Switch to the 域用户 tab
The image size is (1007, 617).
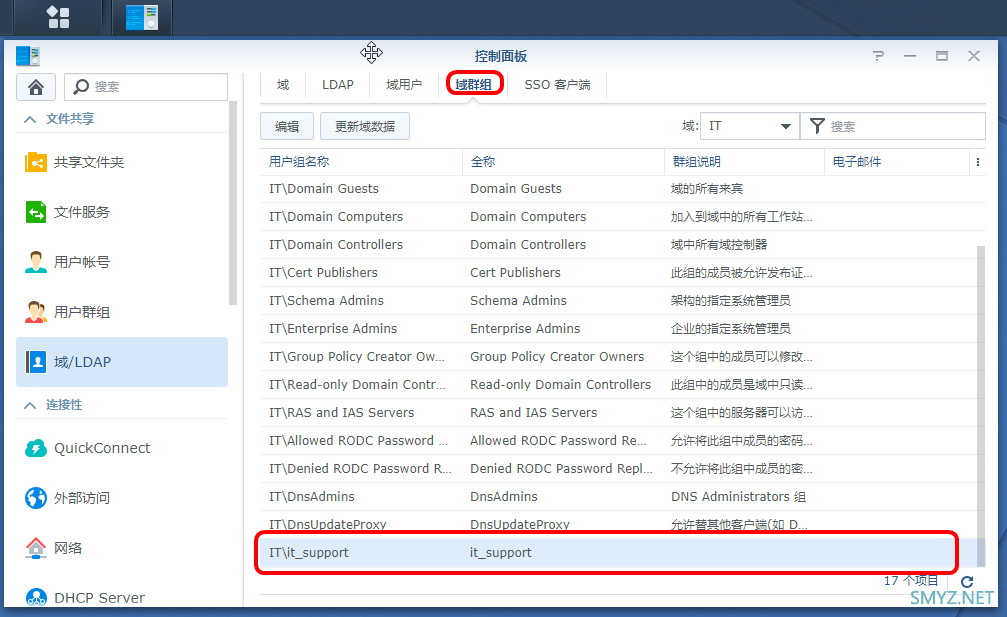pyautogui.click(x=404, y=85)
